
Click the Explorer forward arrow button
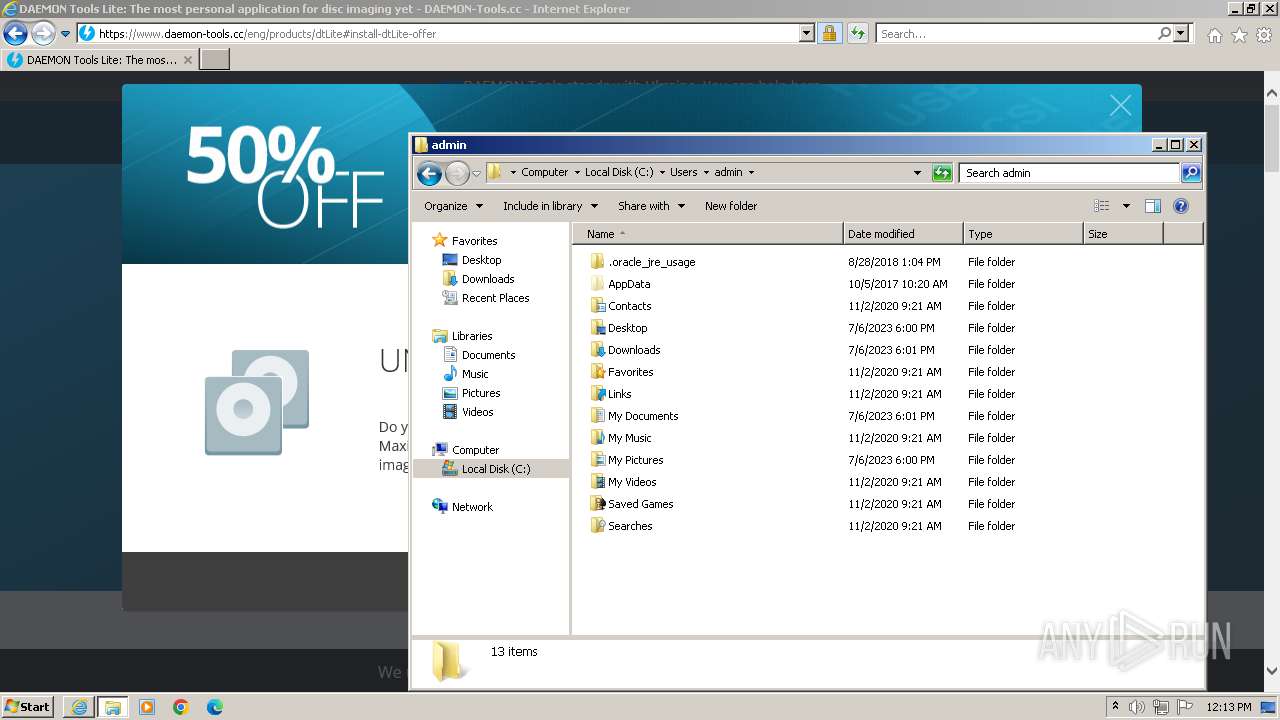(457, 173)
